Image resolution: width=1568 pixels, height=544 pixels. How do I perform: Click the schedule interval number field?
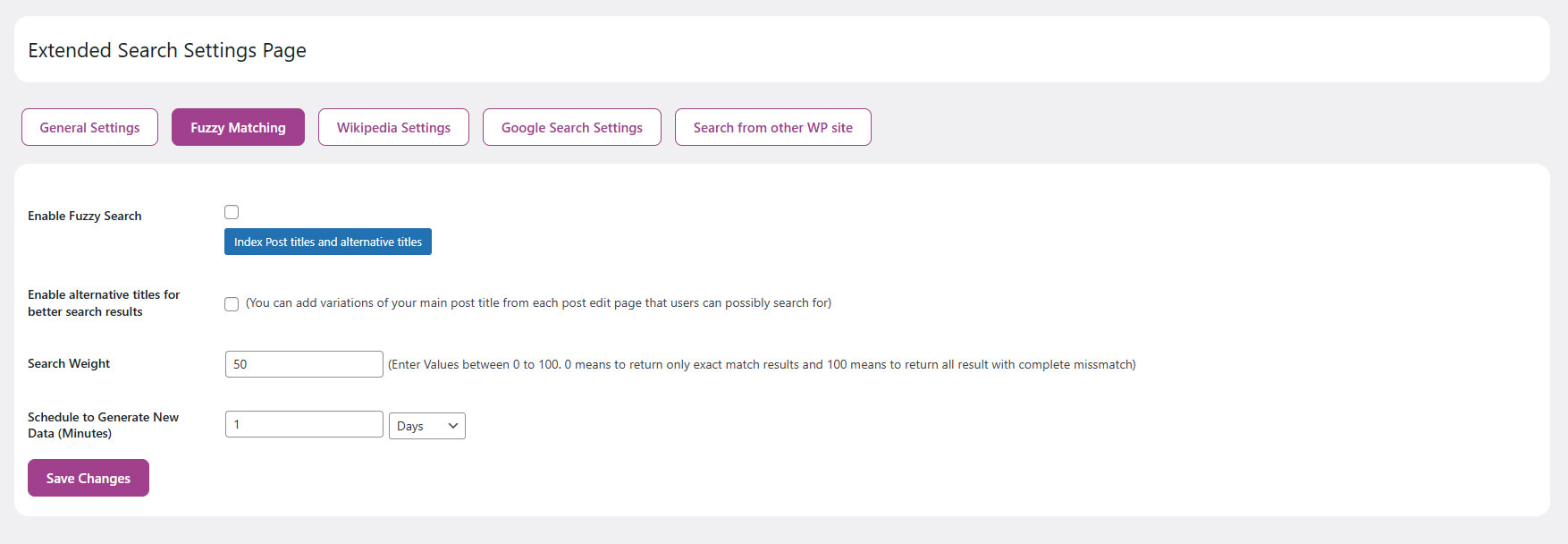click(304, 424)
